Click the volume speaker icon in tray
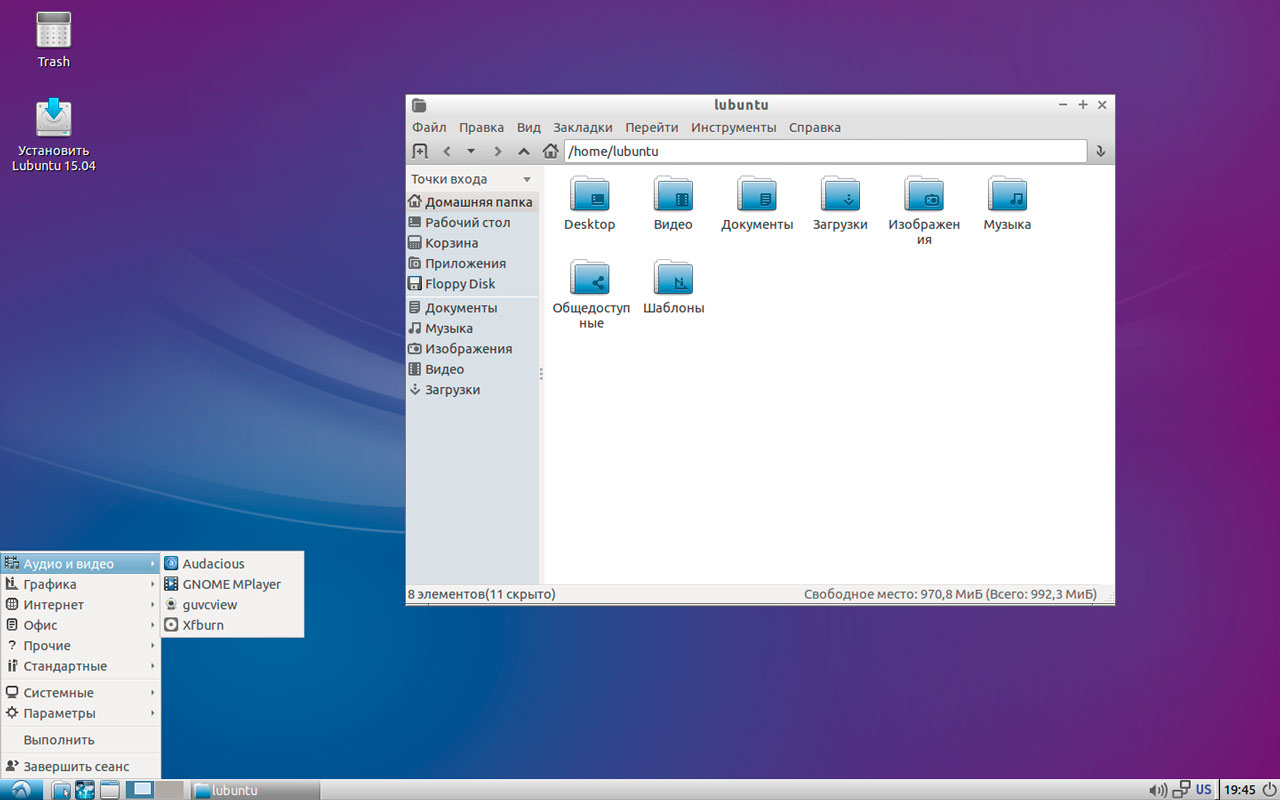 (x=1157, y=790)
